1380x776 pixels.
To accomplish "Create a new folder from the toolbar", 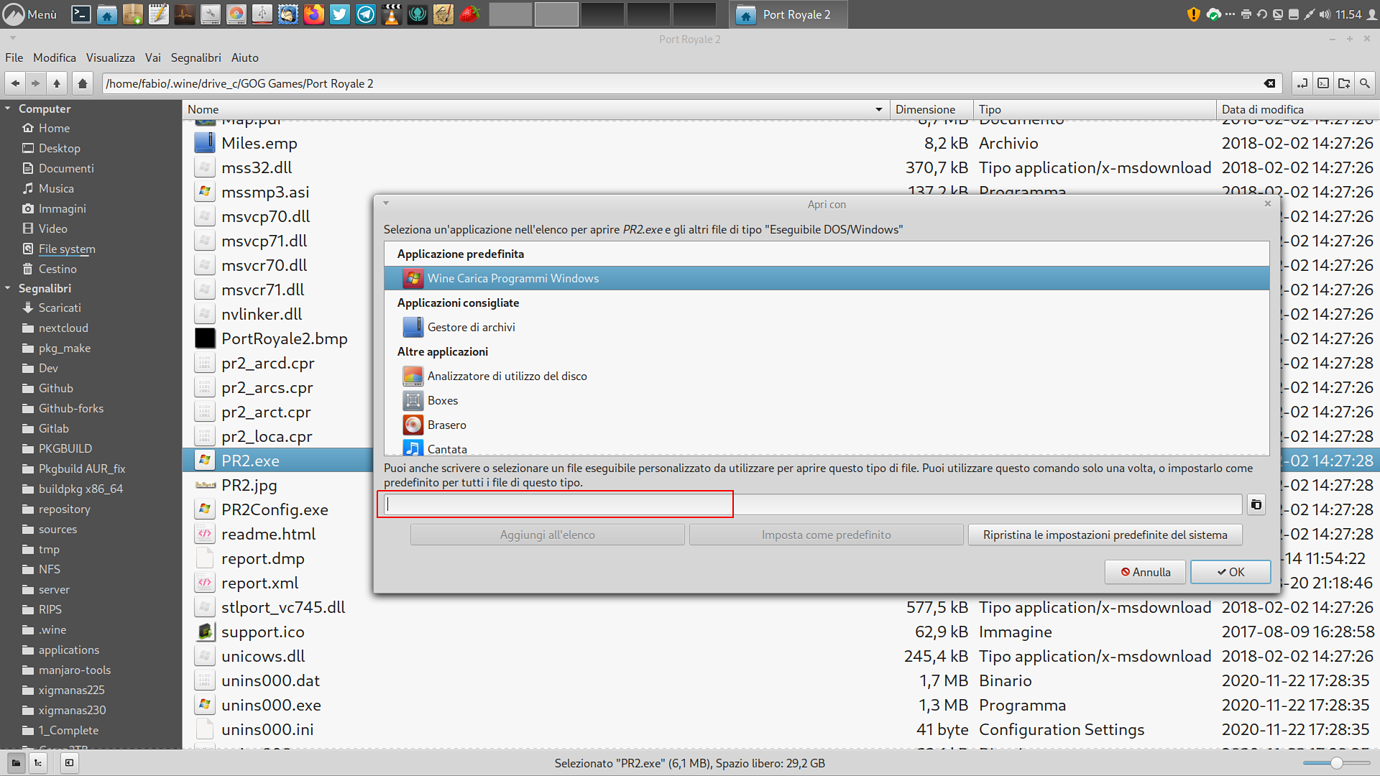I will click(x=1344, y=84).
